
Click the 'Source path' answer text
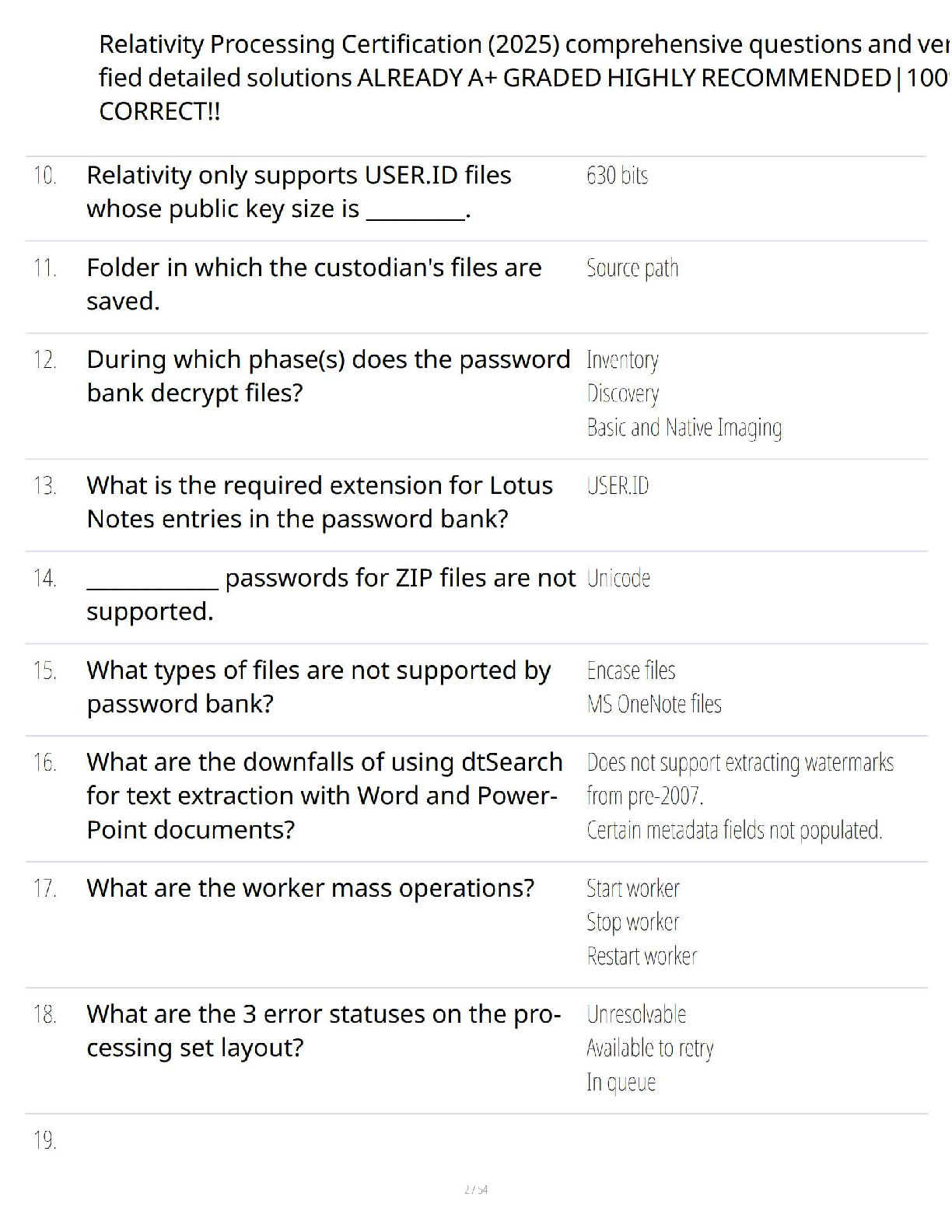point(632,268)
